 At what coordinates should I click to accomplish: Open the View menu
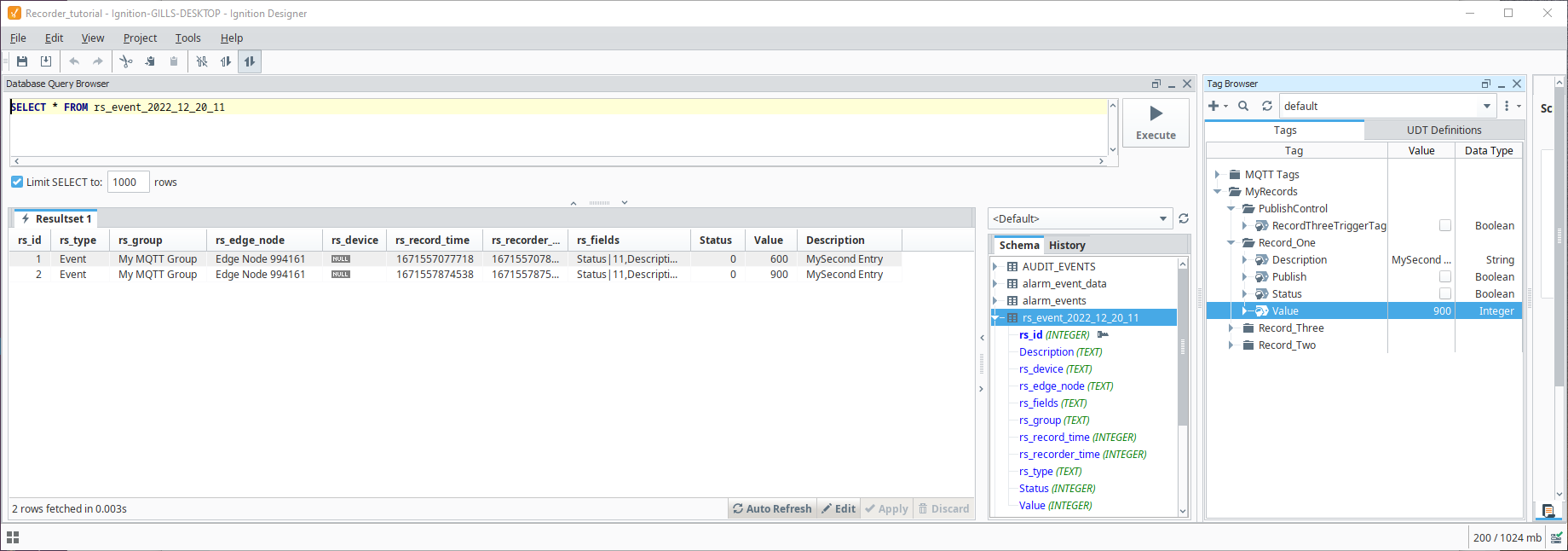click(92, 38)
